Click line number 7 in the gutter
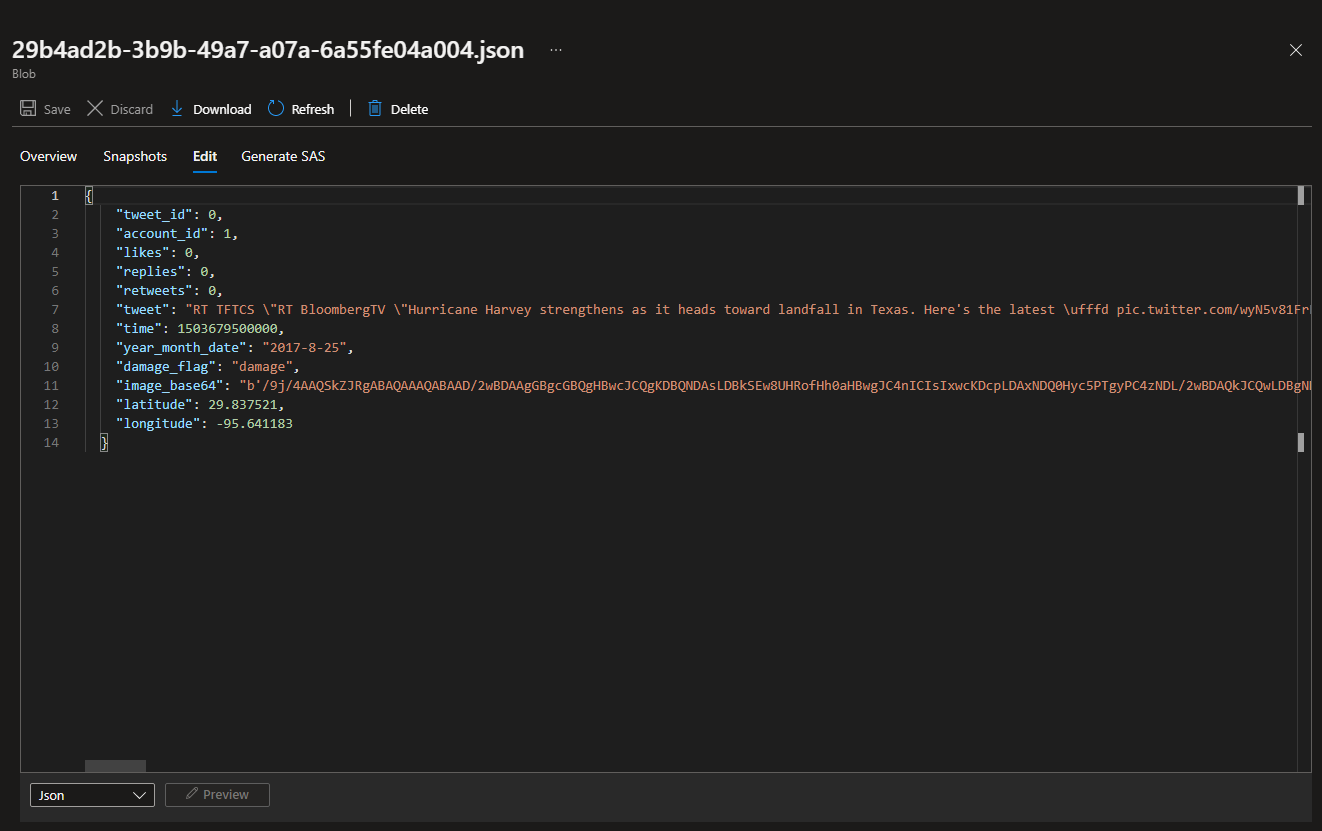1322x831 pixels. (55, 309)
